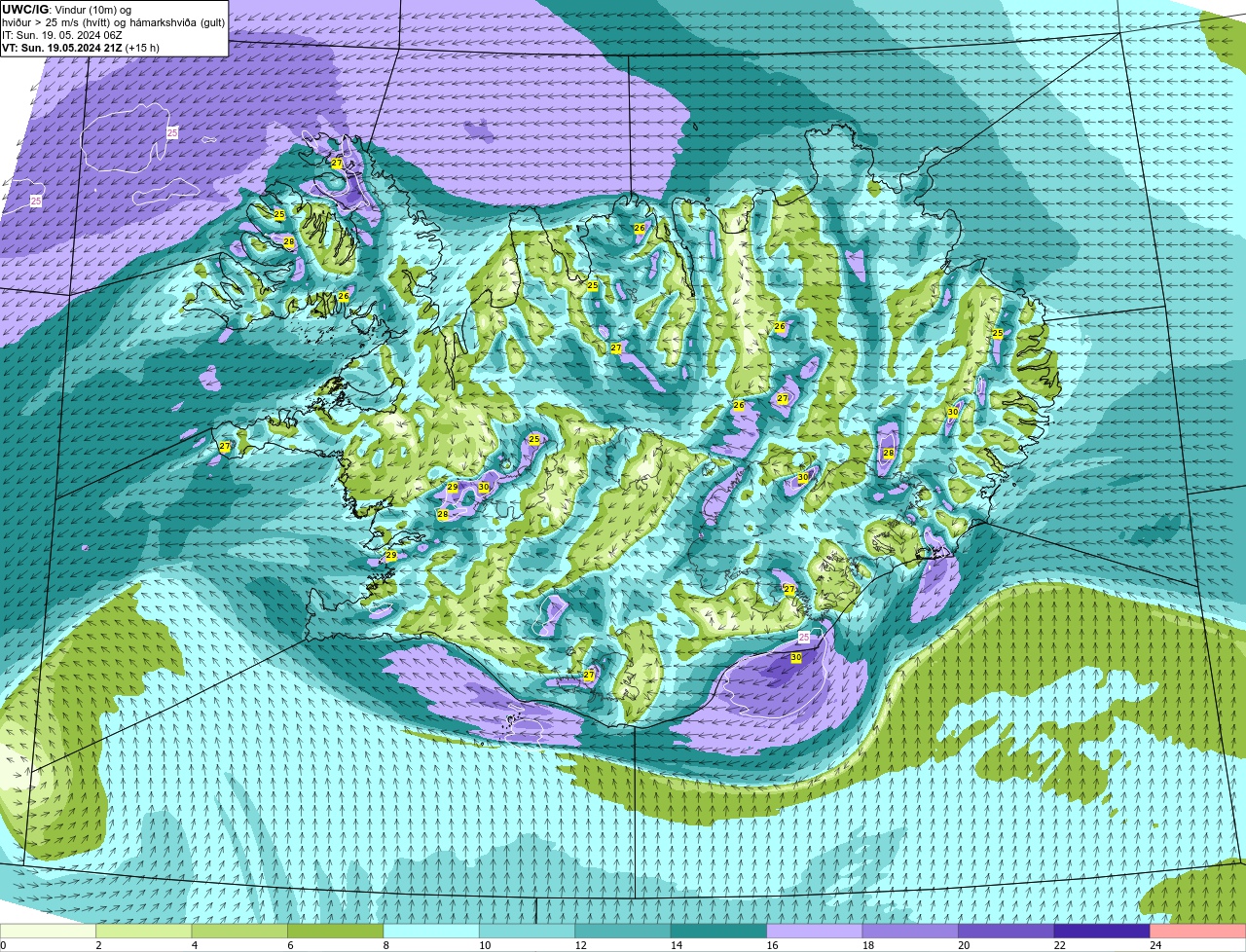Screen dimensions: 1246x952
Task: Pick the 4–6 m/s green legend segment
Action: point(240,931)
